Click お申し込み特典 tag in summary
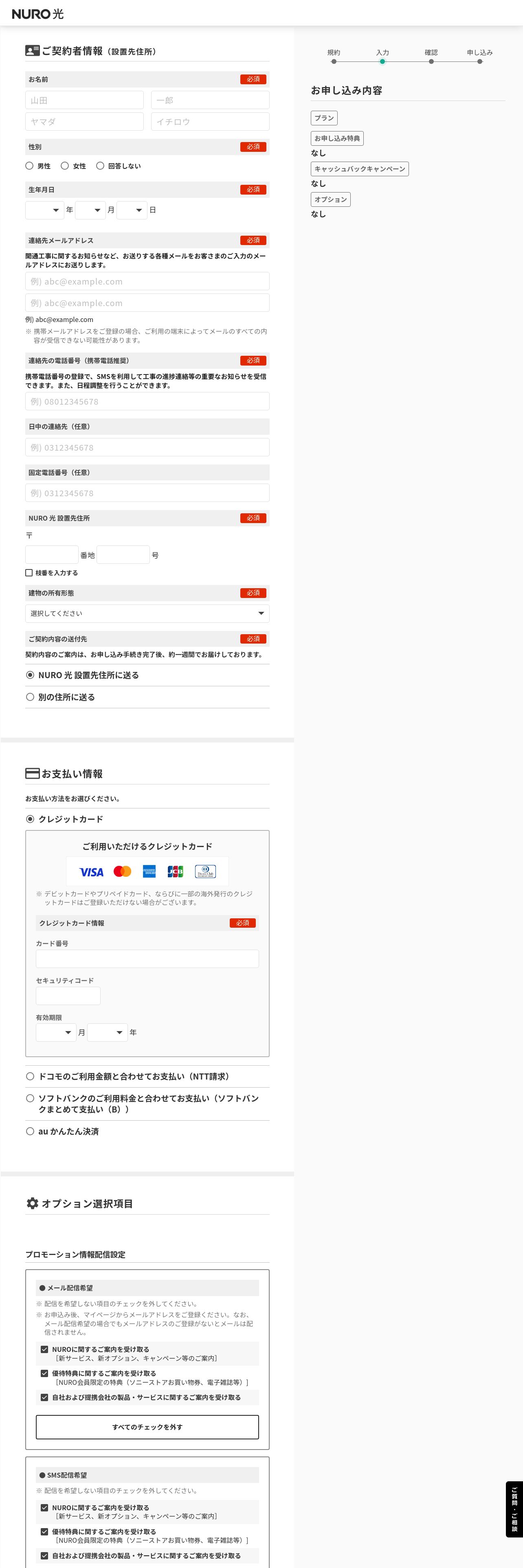This screenshot has width=523, height=1568. (337, 138)
